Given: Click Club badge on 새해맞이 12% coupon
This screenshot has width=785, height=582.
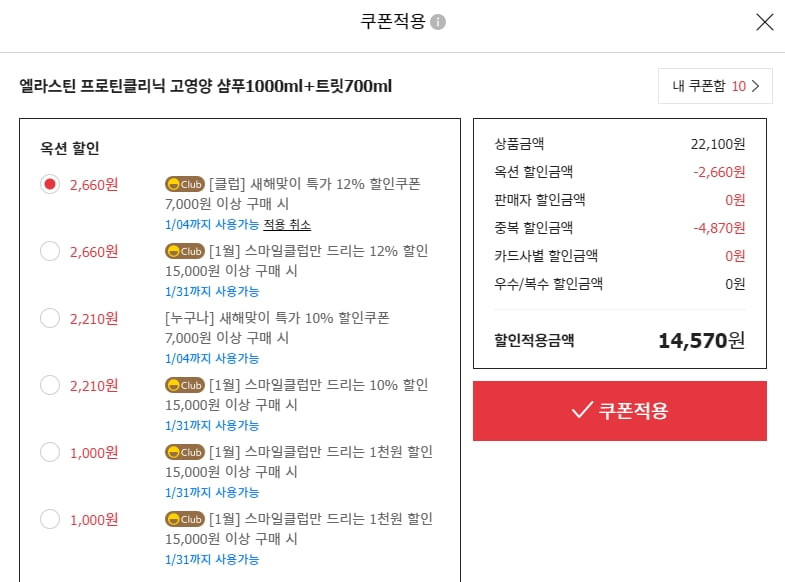Looking at the screenshot, I should point(185,184).
